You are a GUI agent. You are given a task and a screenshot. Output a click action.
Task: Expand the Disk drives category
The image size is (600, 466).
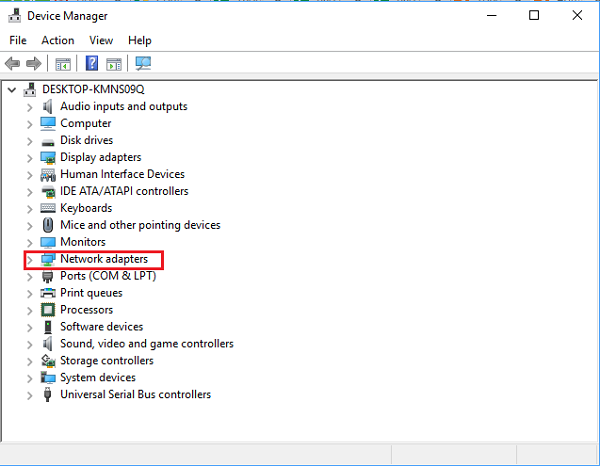coord(30,141)
